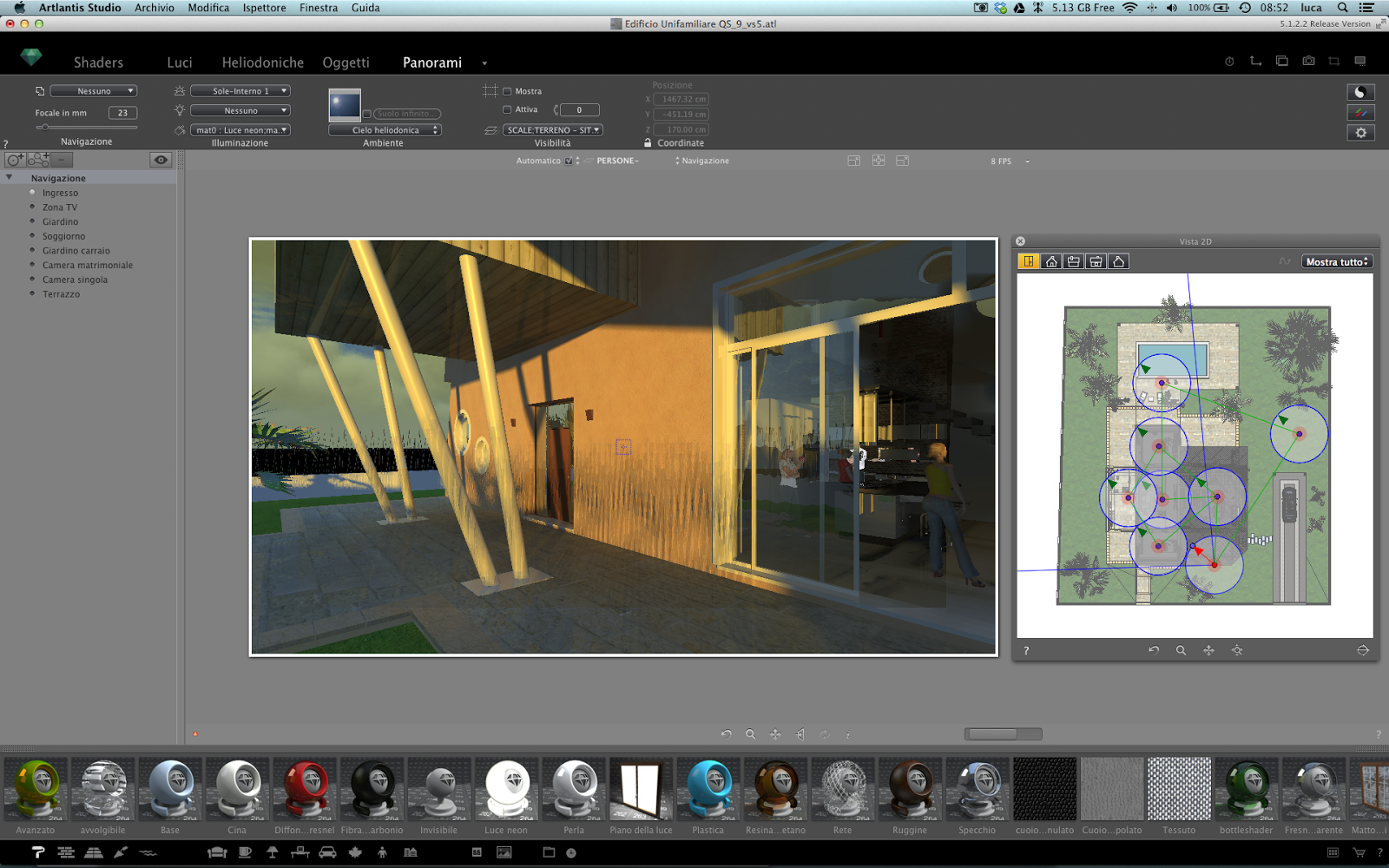Enable the Mostra checkbox

[507, 90]
